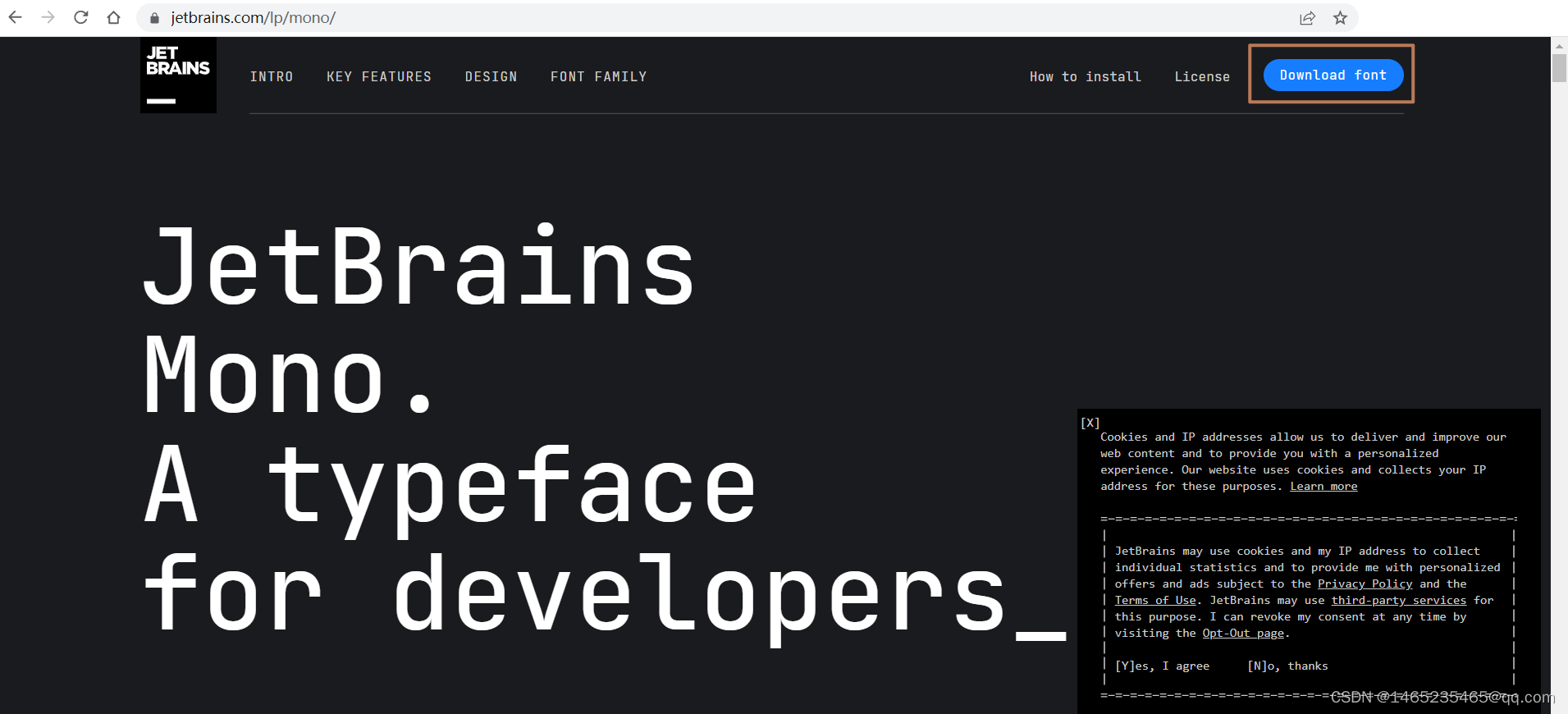Reload the page with the refresh icon

point(80,17)
